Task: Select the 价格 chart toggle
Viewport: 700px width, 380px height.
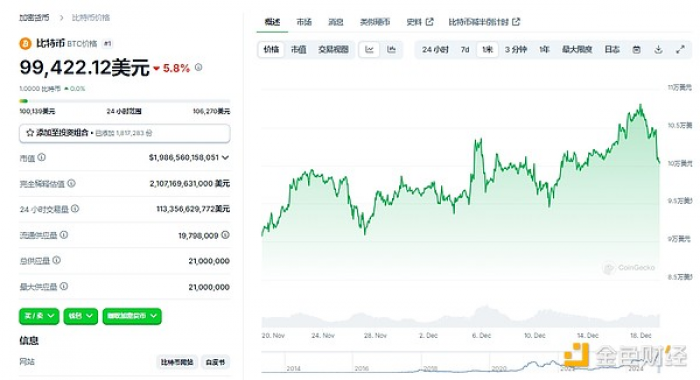Action: tap(271, 50)
